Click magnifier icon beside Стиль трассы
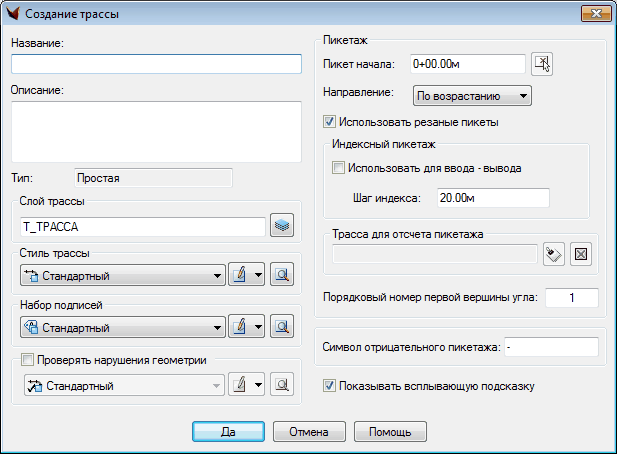617x454 pixels. (283, 276)
